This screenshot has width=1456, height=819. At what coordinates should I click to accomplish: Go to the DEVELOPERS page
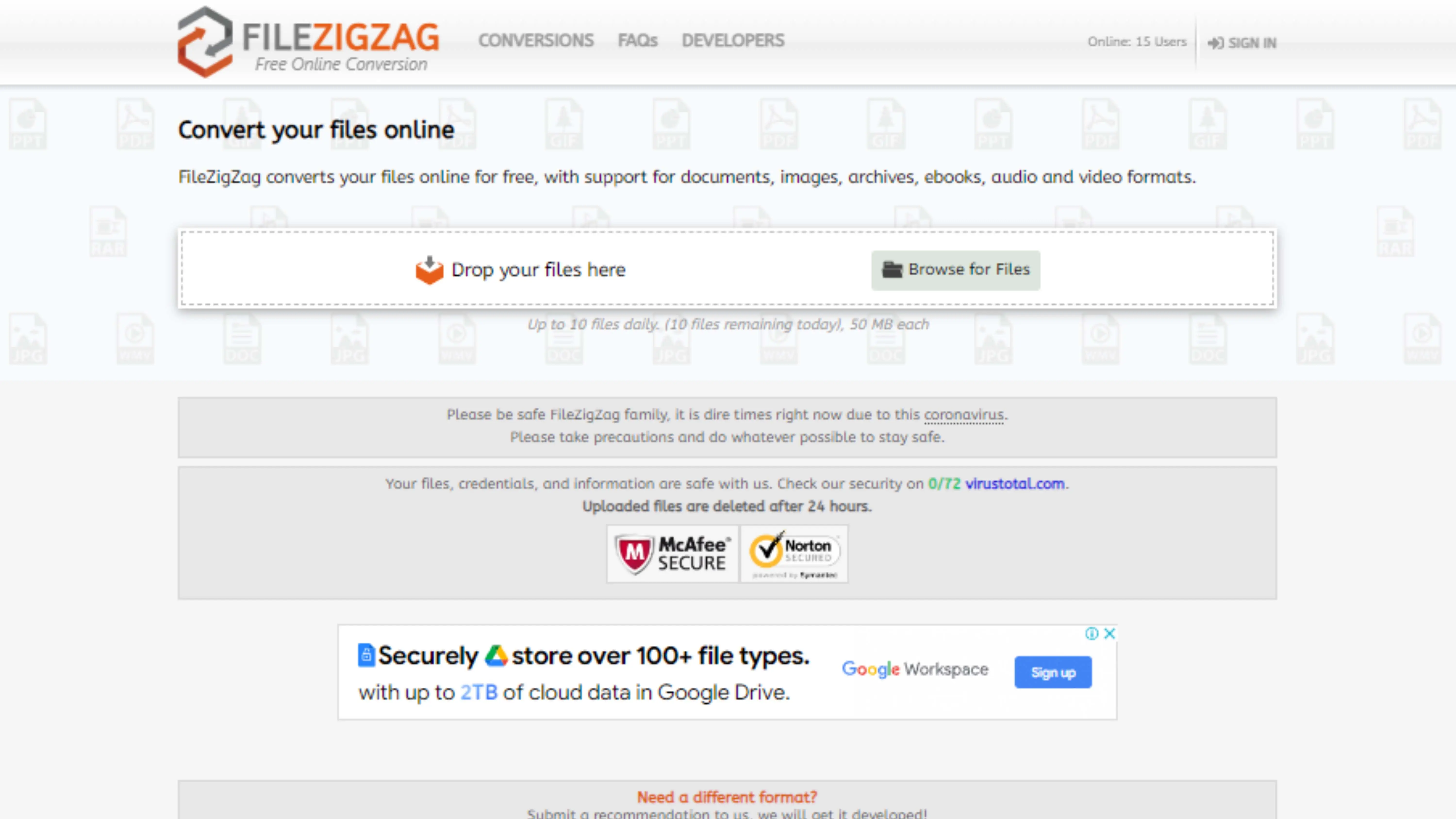(733, 40)
